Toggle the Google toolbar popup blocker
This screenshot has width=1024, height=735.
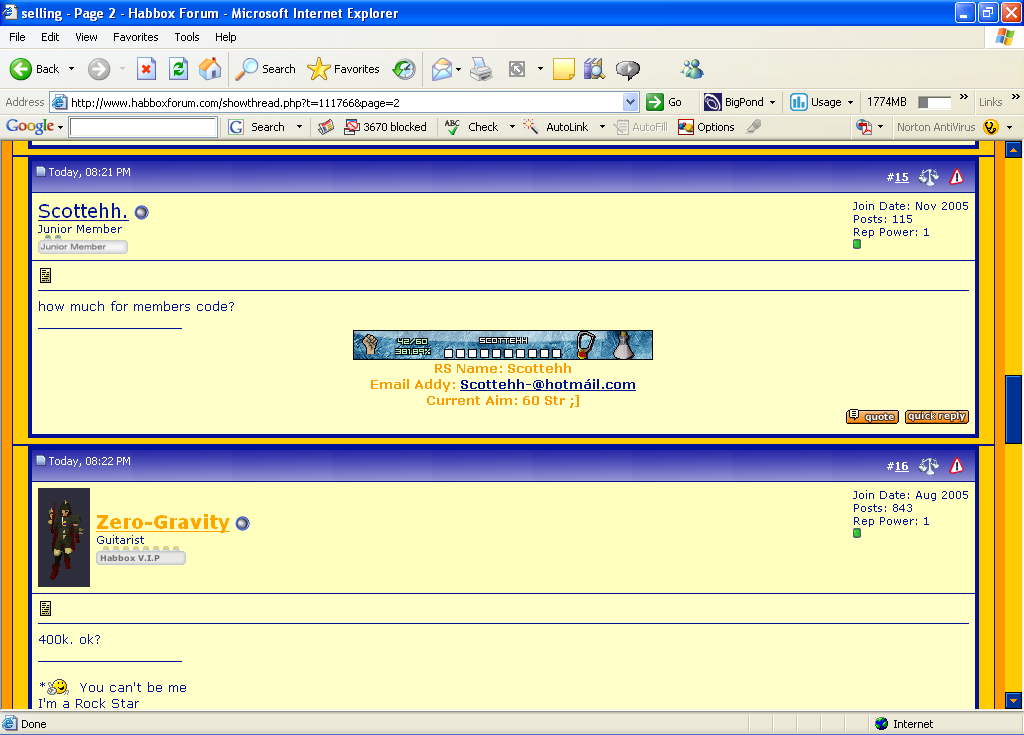point(385,127)
